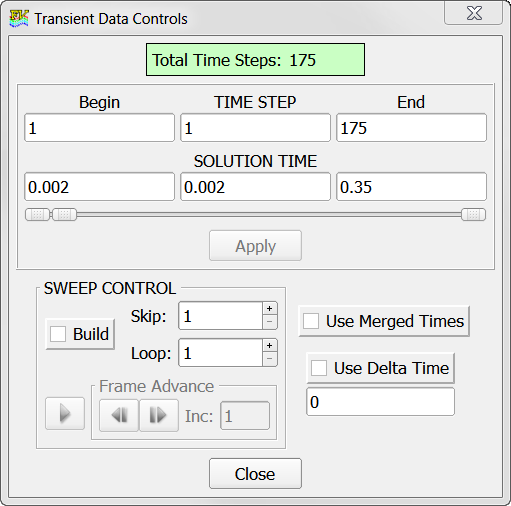Step one frame forward
511x506 pixels.
pyautogui.click(x=158, y=415)
